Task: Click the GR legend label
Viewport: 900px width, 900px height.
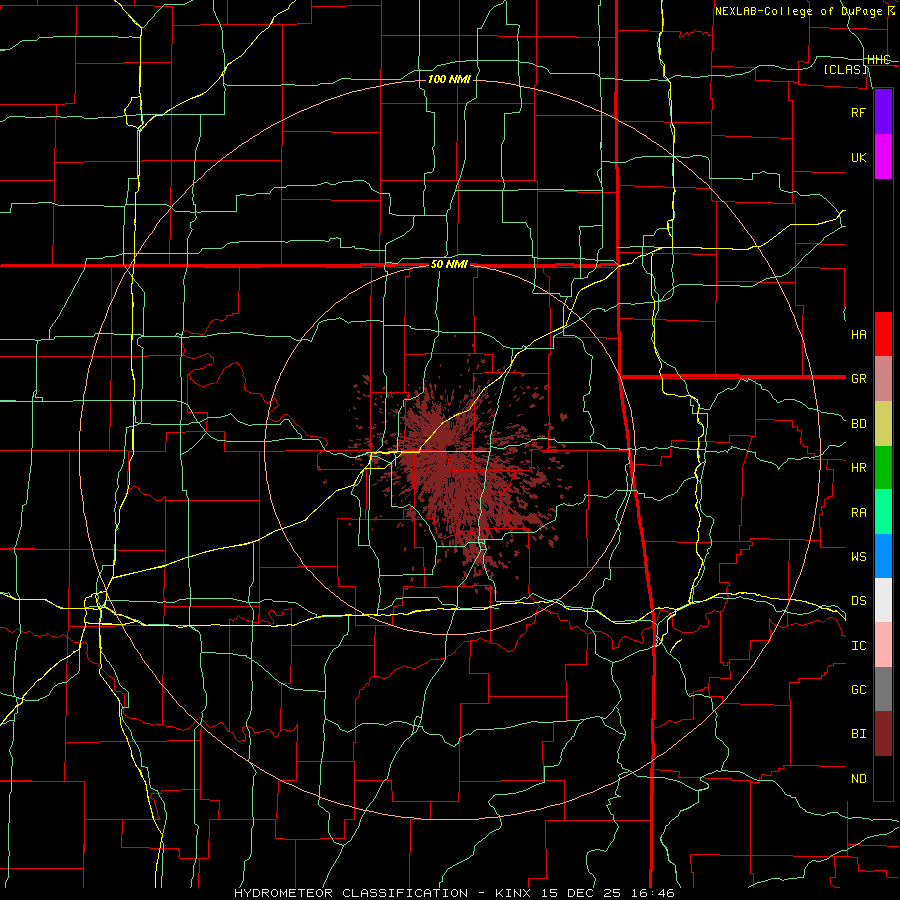Action: coord(859,379)
